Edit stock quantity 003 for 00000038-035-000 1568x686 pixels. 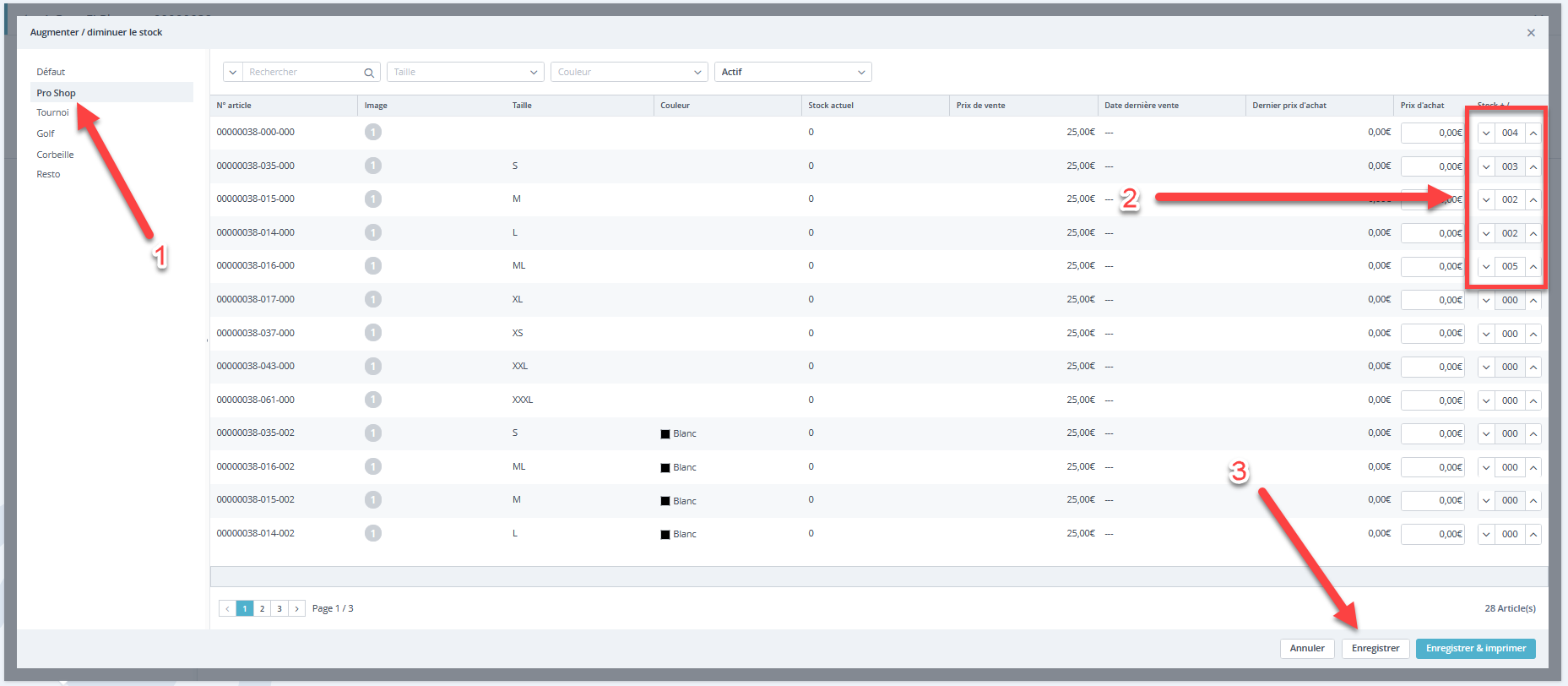[1510, 166]
